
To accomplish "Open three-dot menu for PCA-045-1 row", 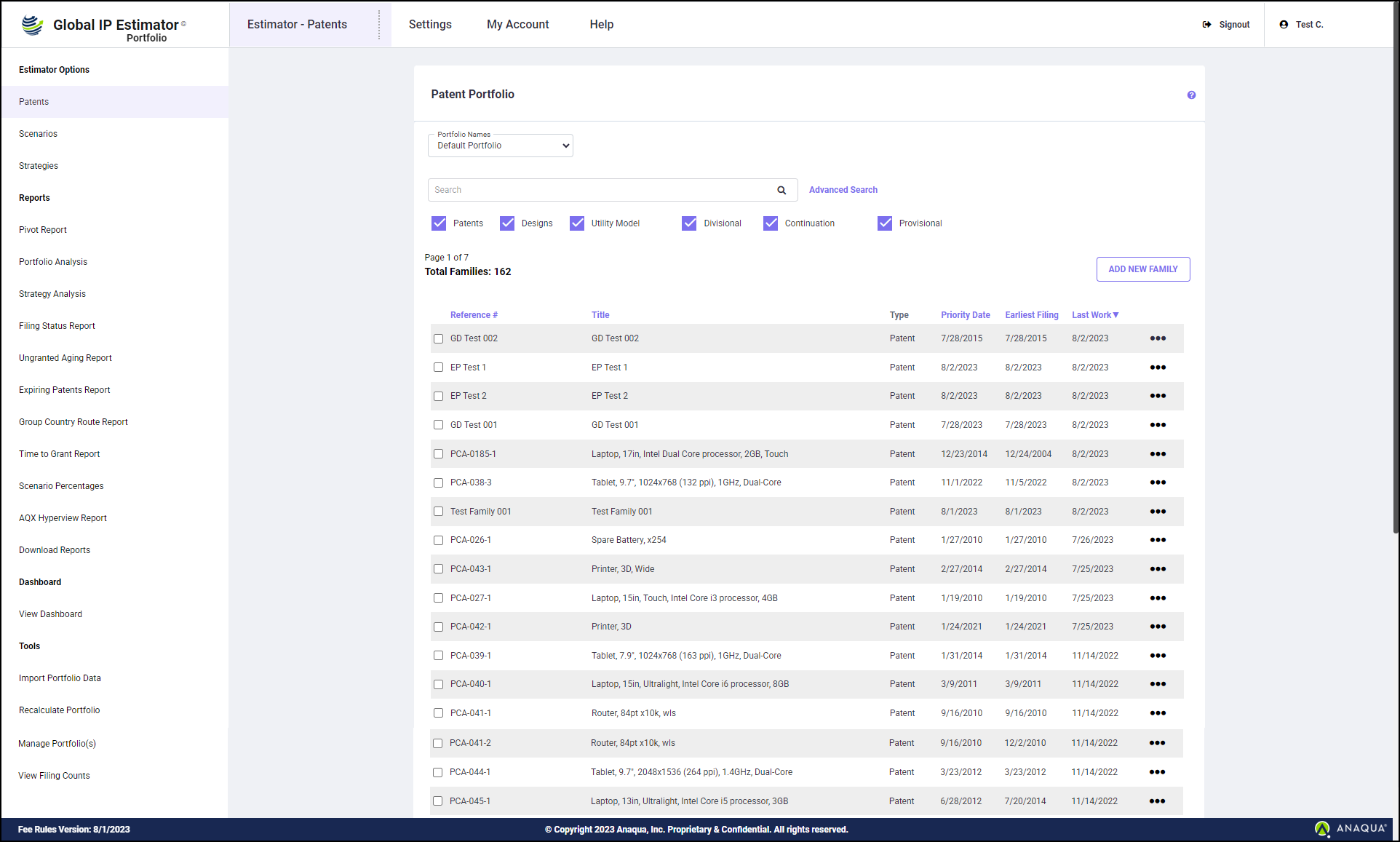I will point(1157,801).
